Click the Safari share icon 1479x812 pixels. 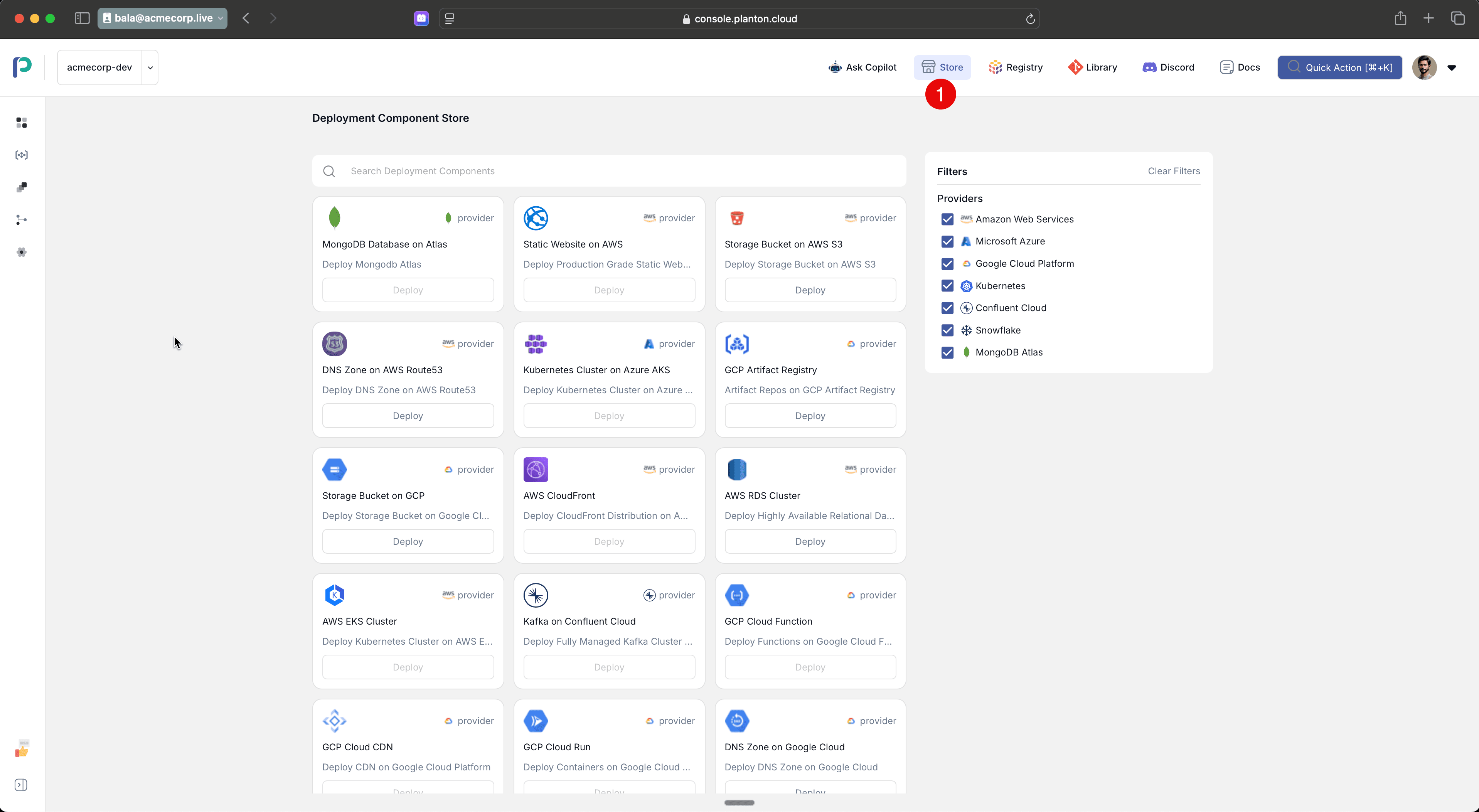click(x=1400, y=19)
